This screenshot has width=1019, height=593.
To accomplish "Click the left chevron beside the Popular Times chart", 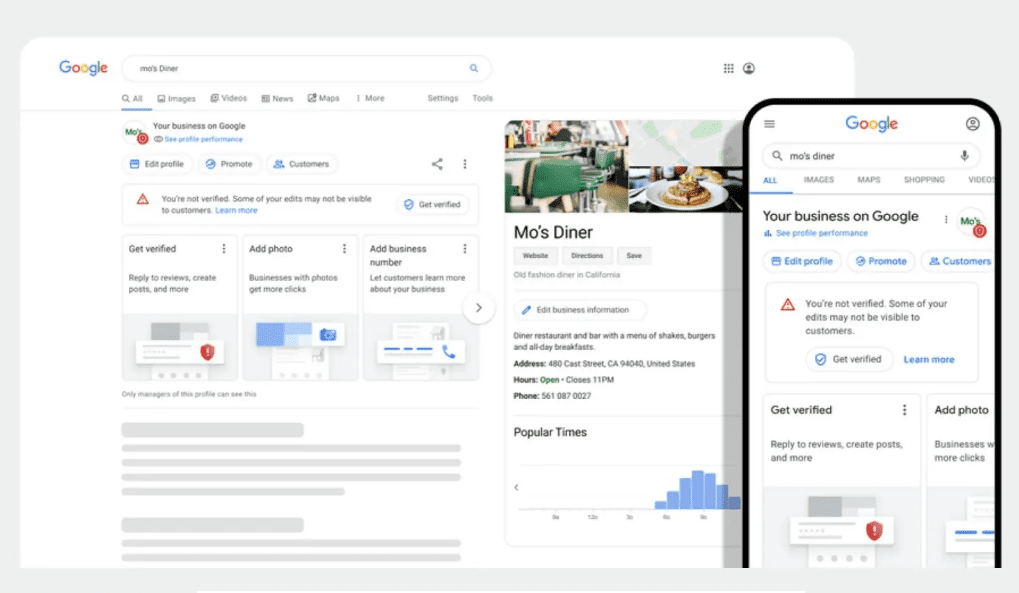I will point(515,487).
